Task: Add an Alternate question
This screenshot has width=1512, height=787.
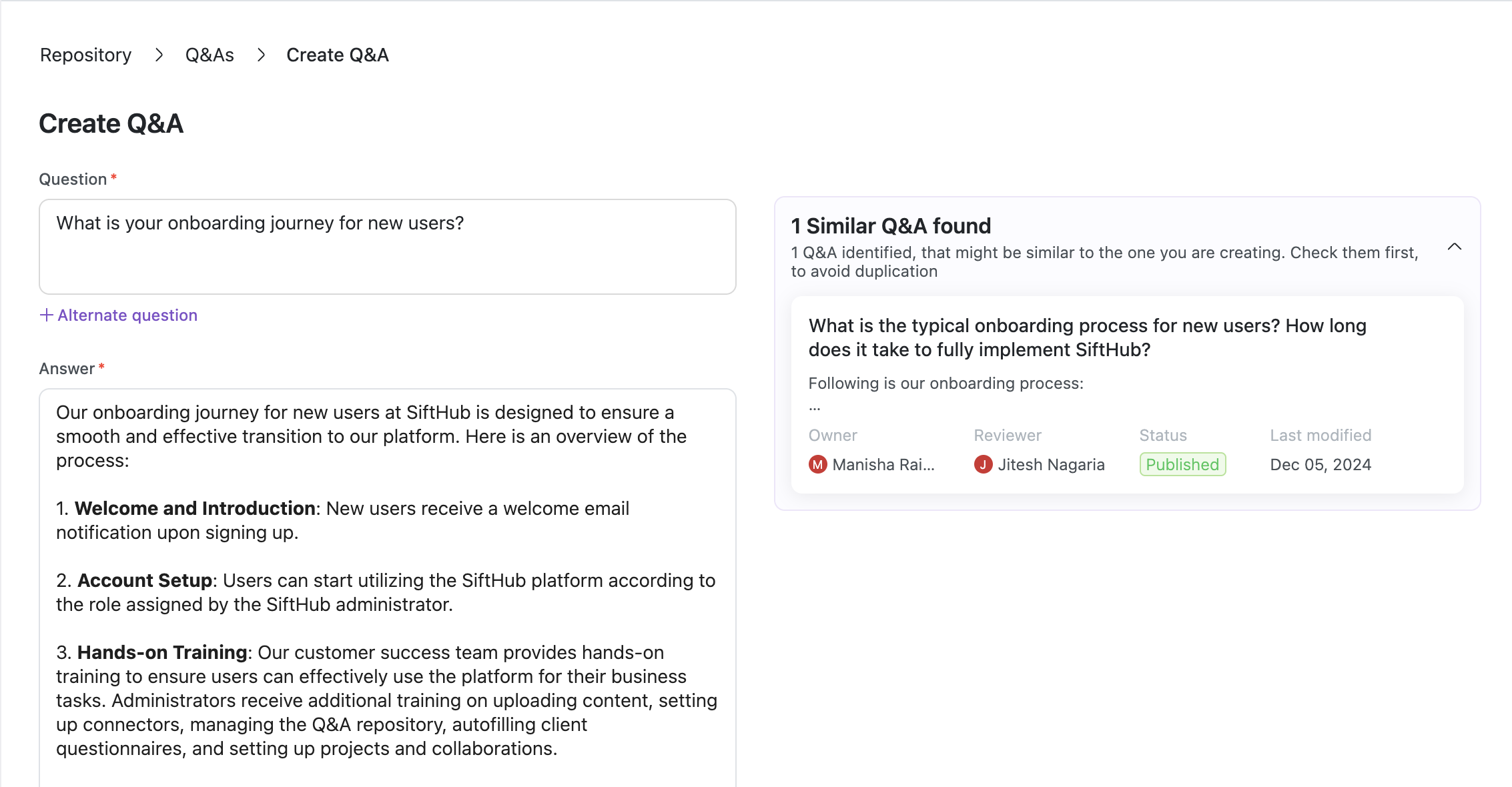Action: pyautogui.click(x=127, y=315)
